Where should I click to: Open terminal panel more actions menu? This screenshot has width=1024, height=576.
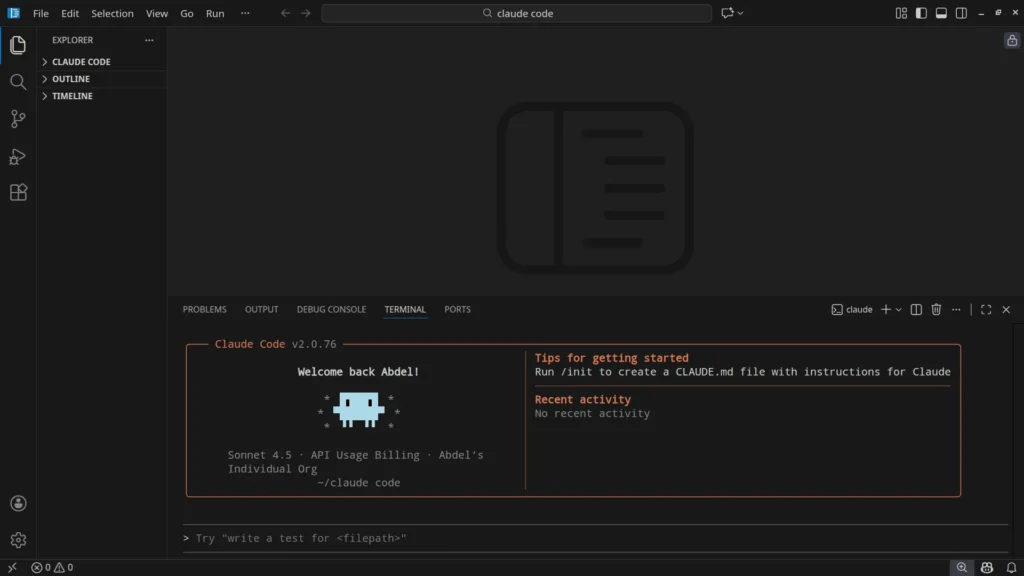(956, 310)
